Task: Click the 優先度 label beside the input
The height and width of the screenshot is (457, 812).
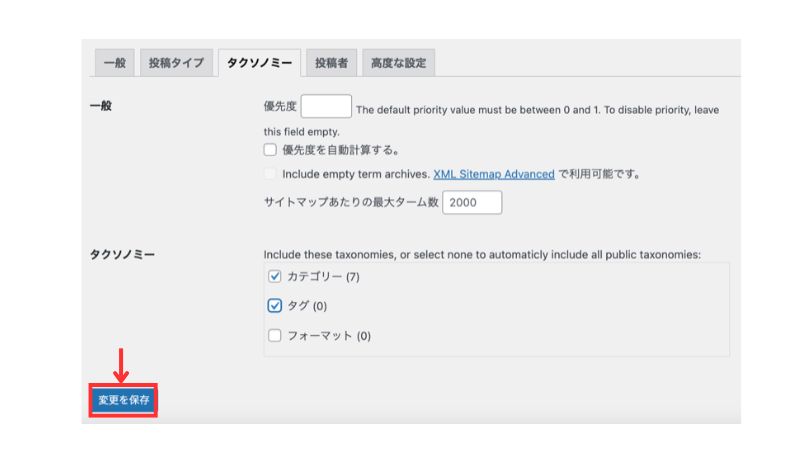Action: 280,107
